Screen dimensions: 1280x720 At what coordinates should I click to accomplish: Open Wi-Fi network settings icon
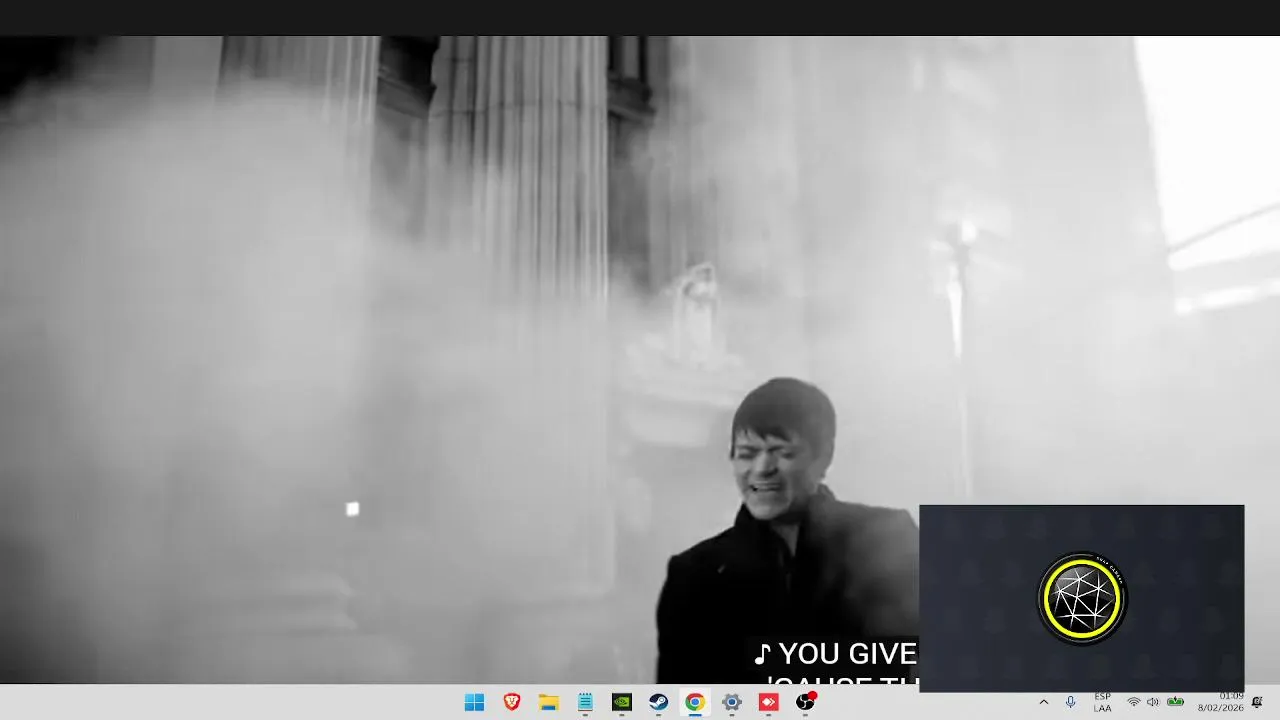[1133, 702]
